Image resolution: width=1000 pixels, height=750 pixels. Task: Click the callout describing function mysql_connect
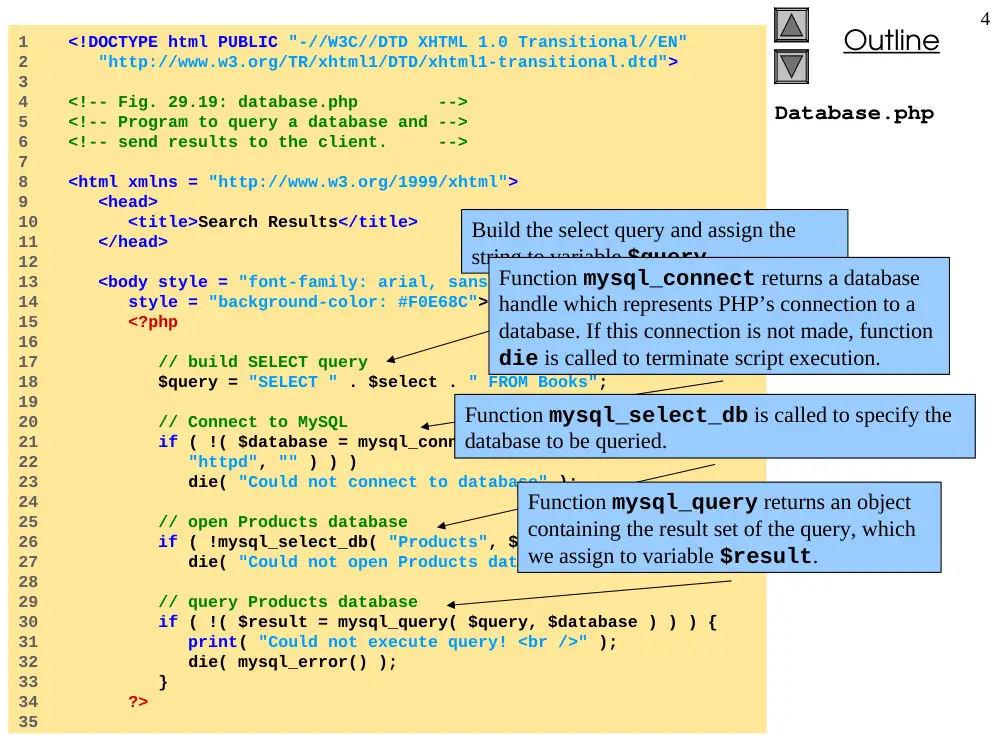(719, 316)
